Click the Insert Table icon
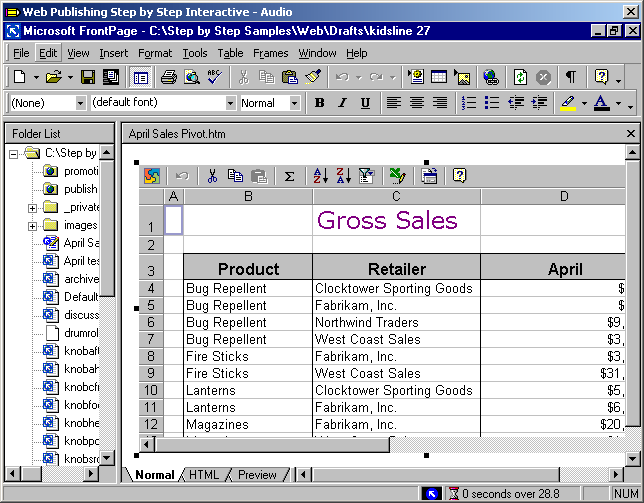The image size is (644, 503). (439, 77)
